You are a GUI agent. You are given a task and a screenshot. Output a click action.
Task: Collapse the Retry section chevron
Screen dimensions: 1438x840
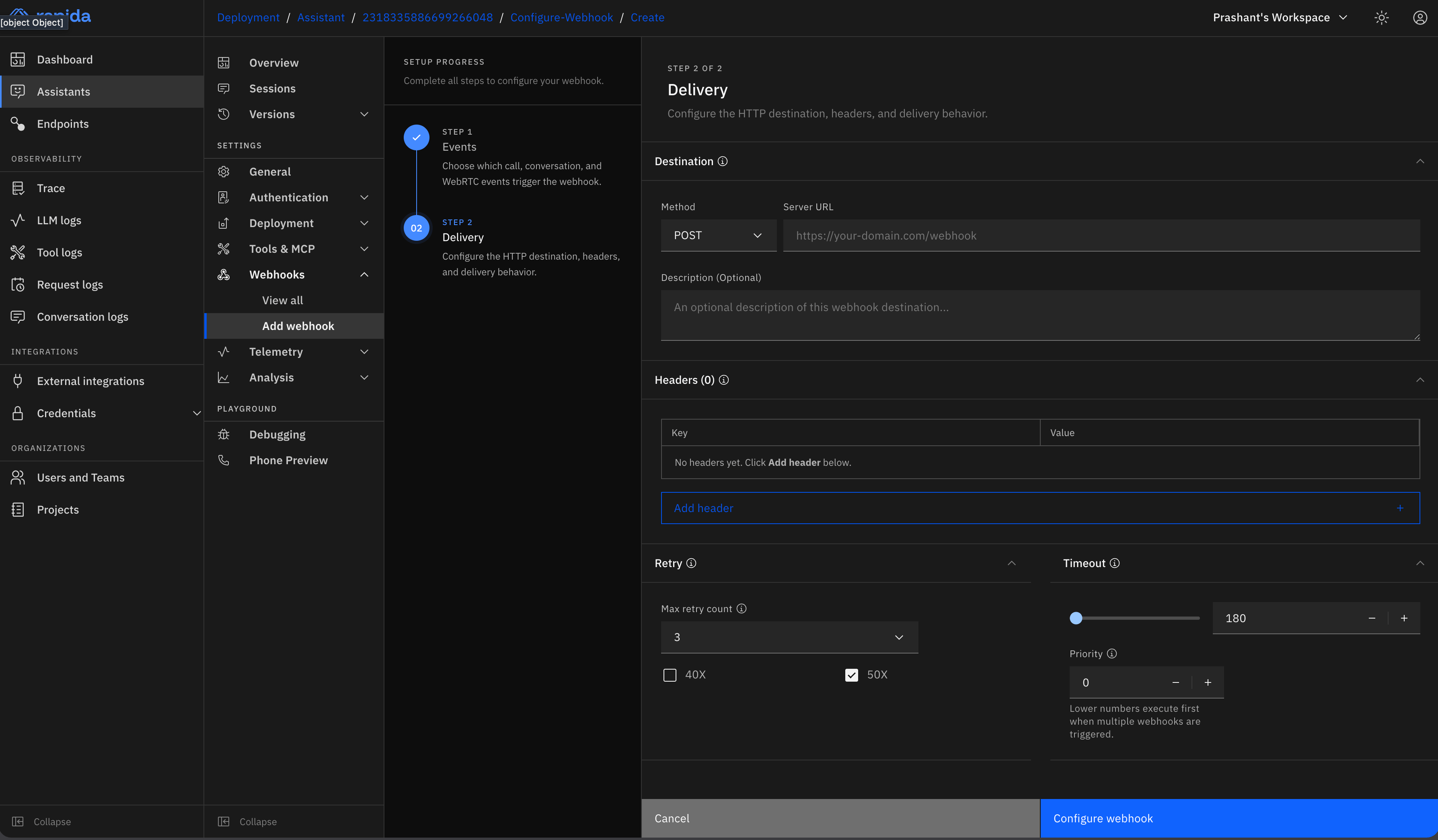click(x=1011, y=563)
